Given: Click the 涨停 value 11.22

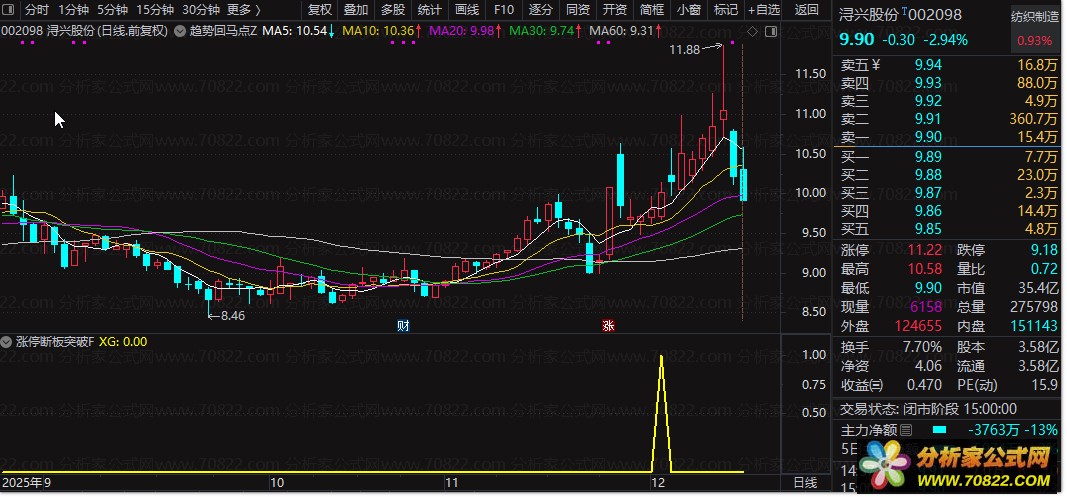Looking at the screenshot, I should click(x=927, y=251).
